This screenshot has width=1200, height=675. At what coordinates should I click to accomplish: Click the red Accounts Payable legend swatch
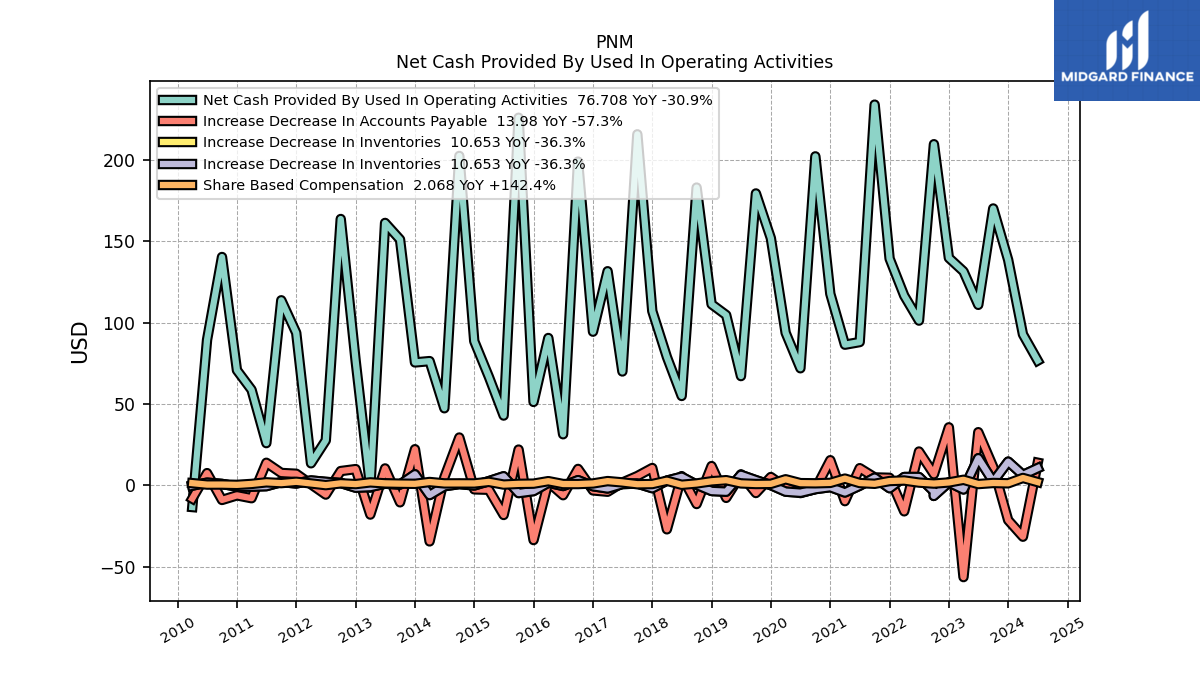[178, 121]
